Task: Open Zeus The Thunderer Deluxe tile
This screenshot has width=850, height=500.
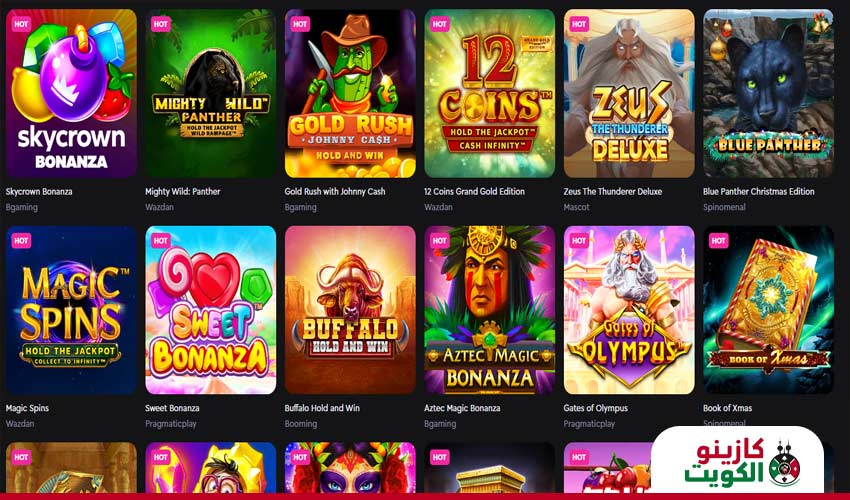Action: 629,93
